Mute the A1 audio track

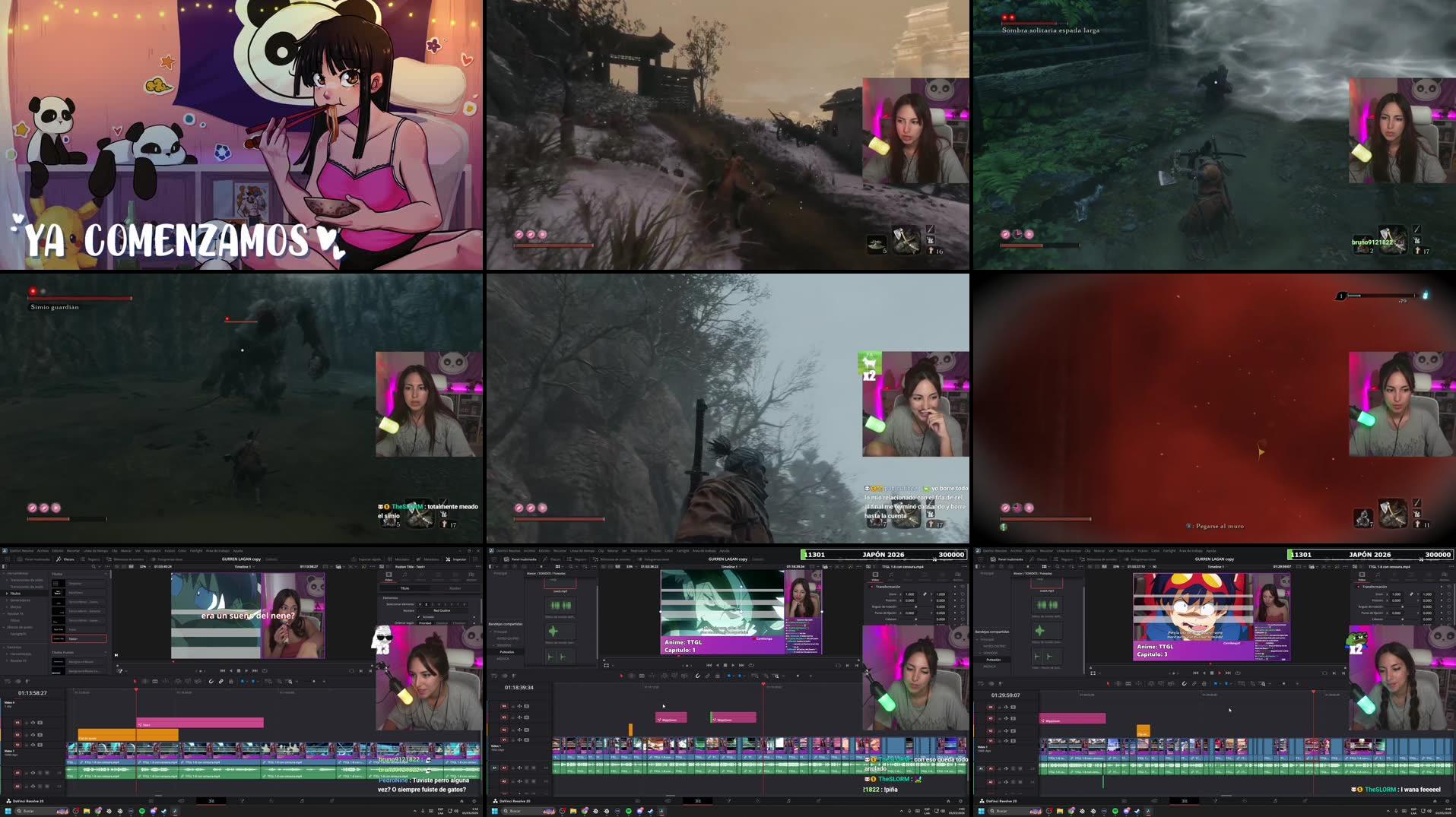(33, 773)
